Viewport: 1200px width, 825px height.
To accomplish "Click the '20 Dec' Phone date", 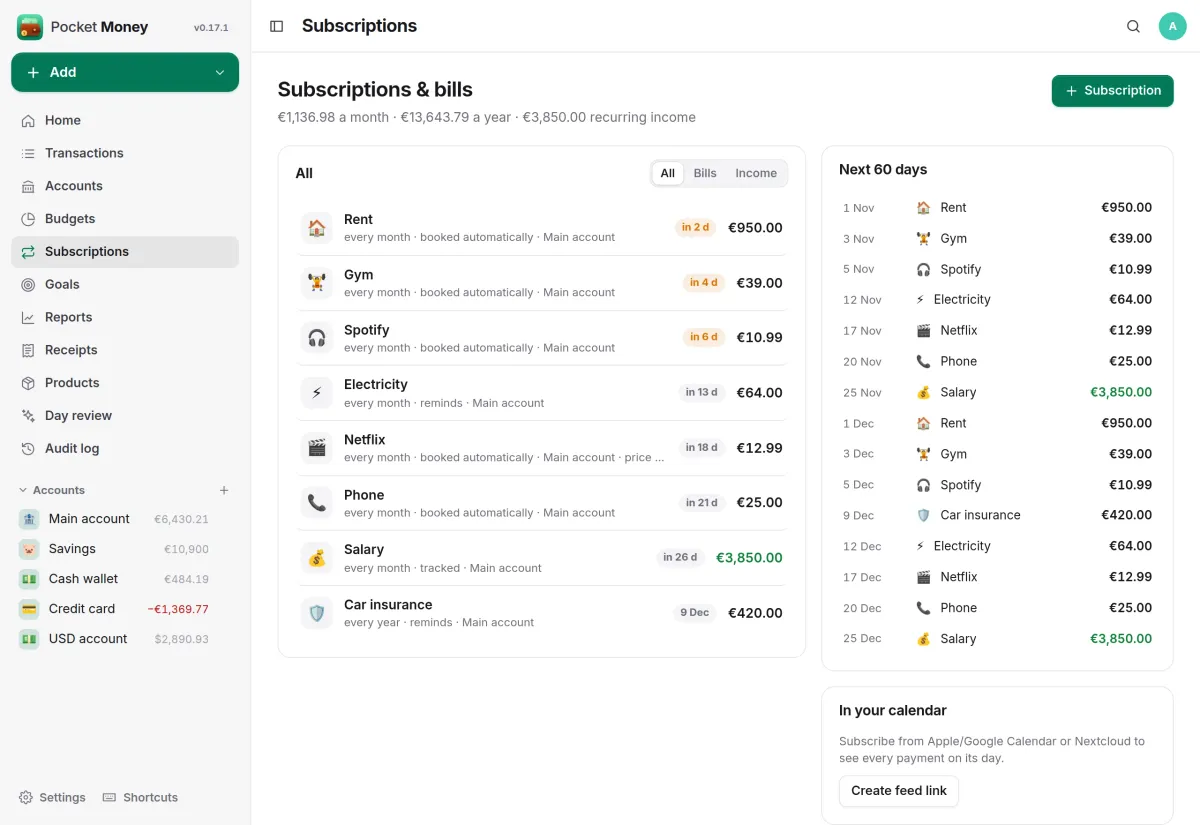I will coord(862,608).
